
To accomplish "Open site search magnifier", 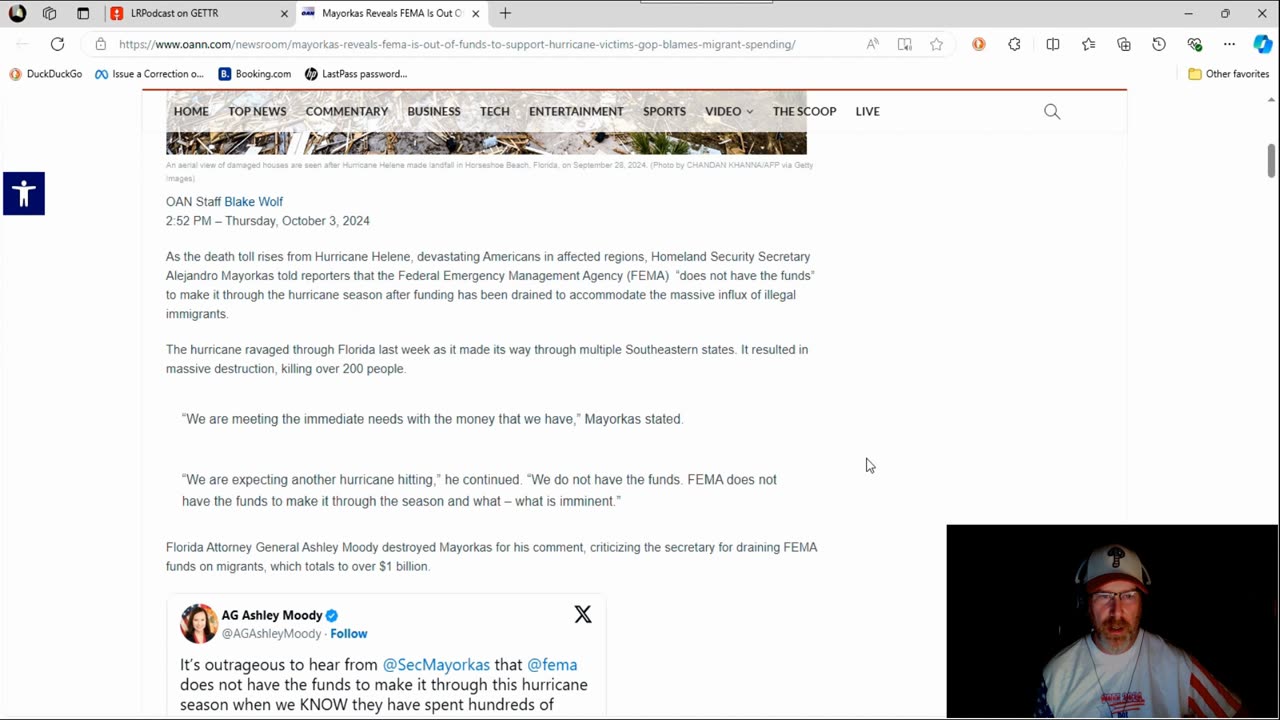I will [1052, 111].
